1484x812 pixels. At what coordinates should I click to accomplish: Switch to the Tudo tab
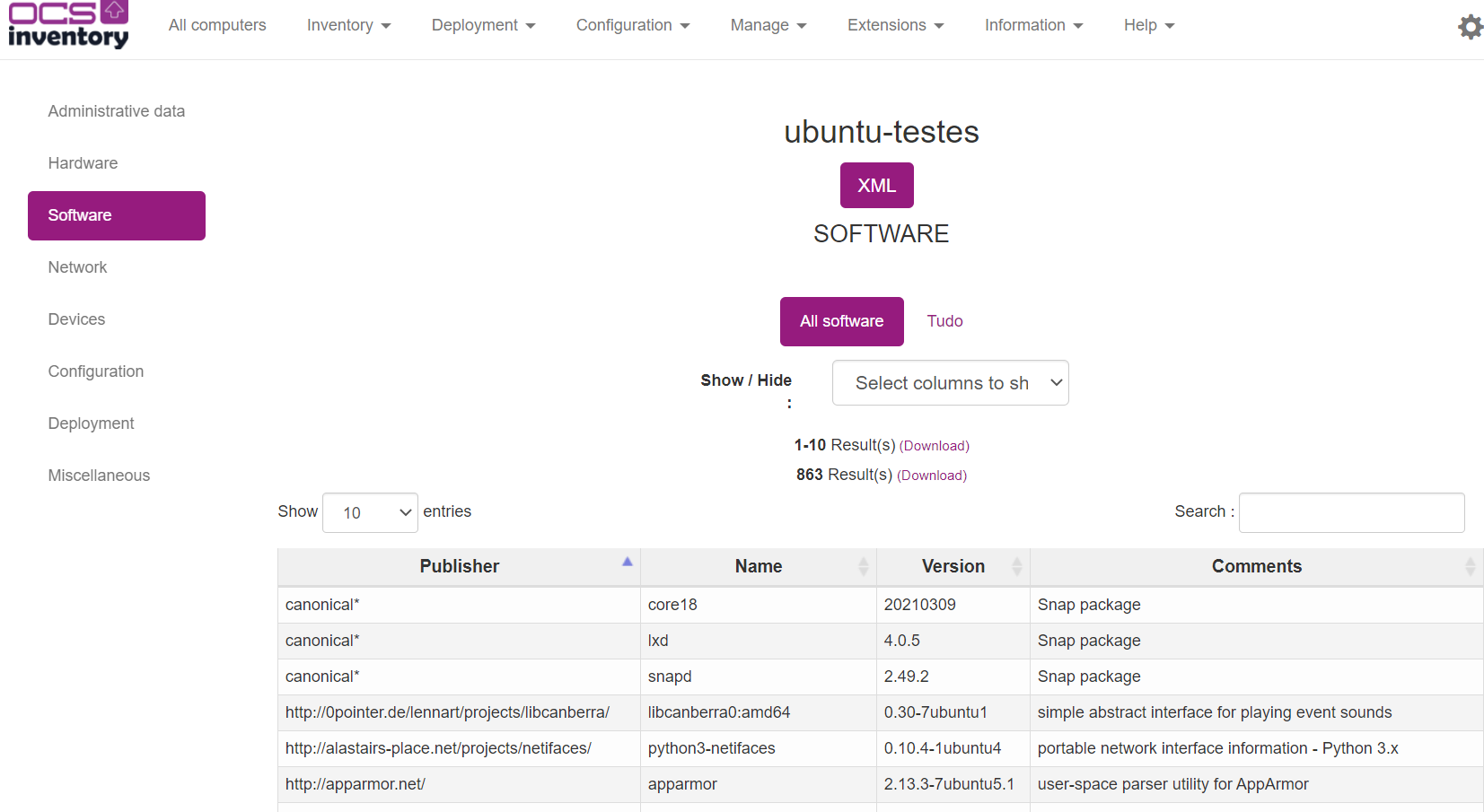[944, 321]
